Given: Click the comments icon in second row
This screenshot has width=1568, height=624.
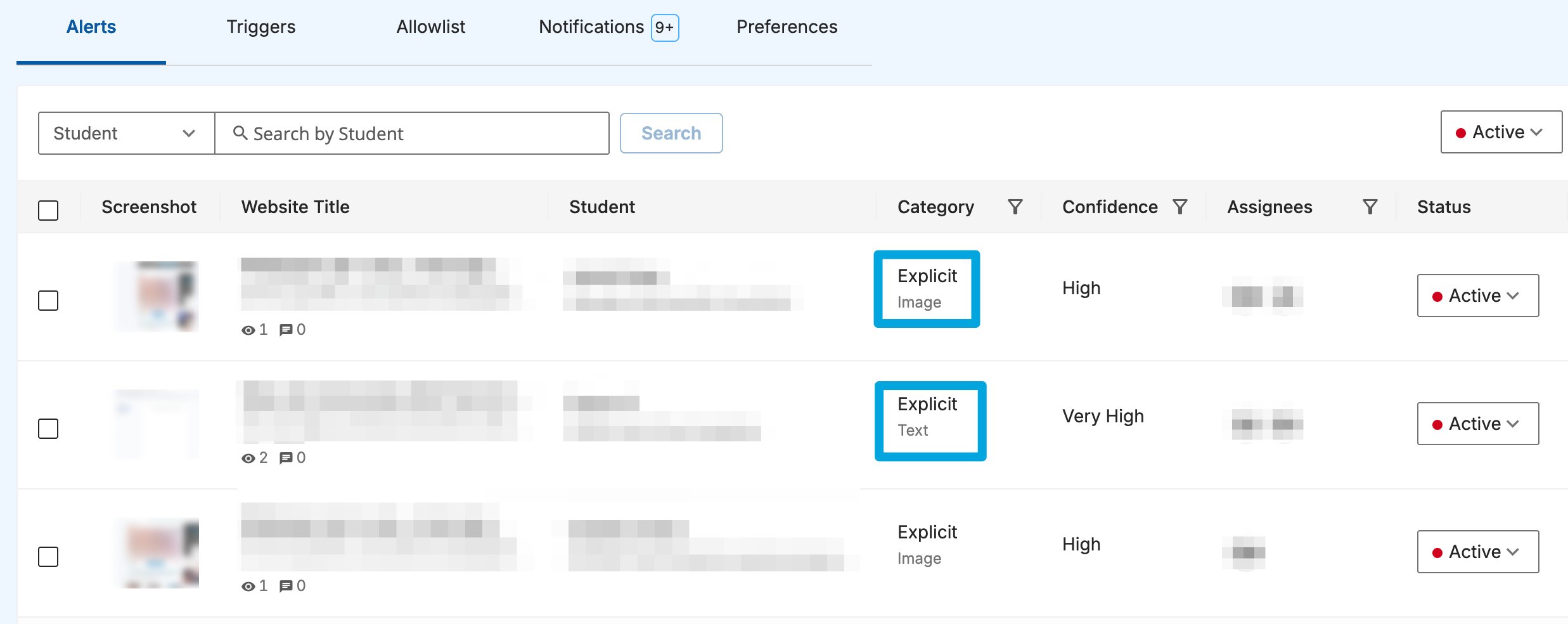Looking at the screenshot, I should pyautogui.click(x=286, y=458).
